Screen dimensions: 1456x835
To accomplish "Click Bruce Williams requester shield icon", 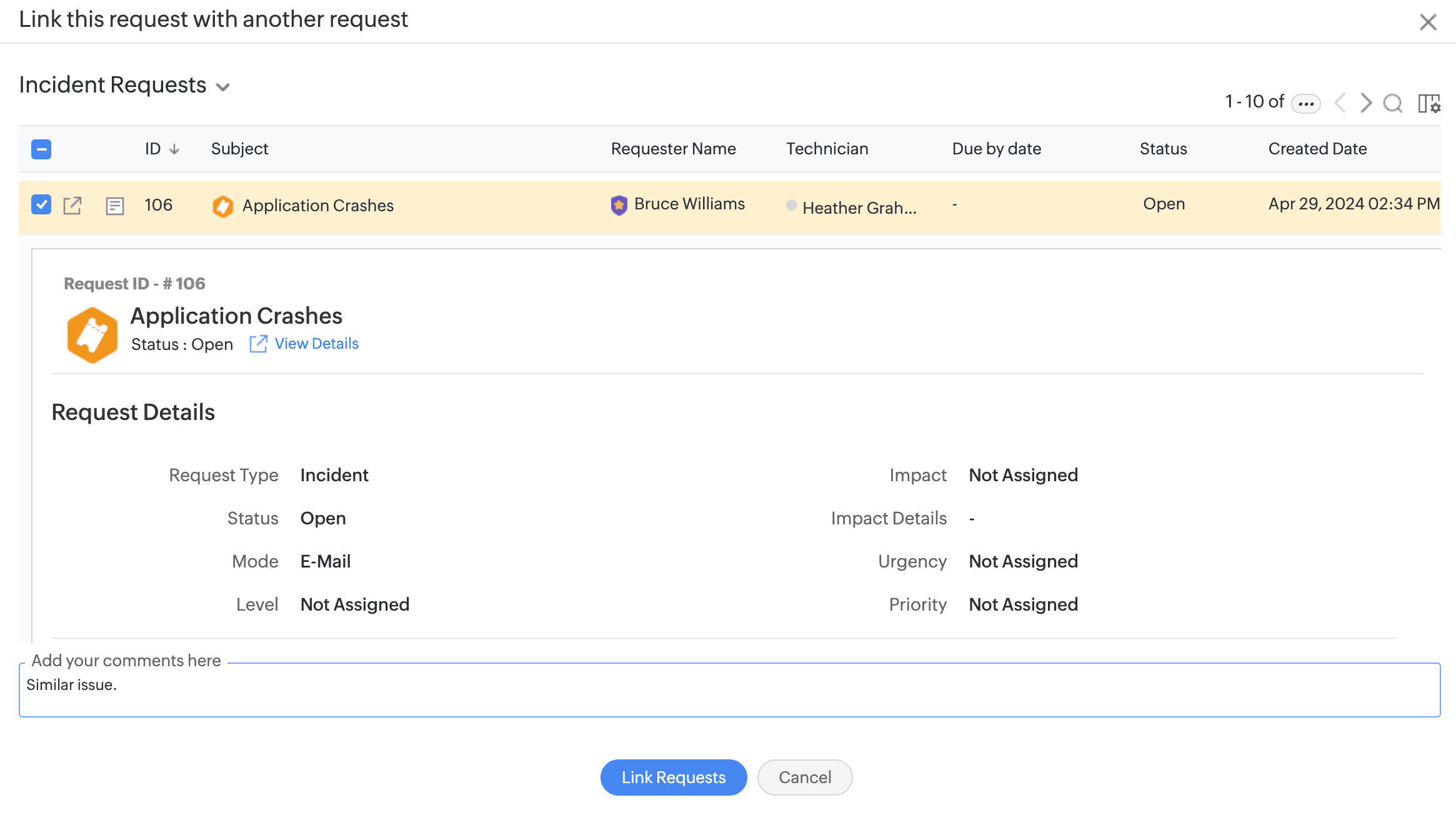I will tap(619, 205).
